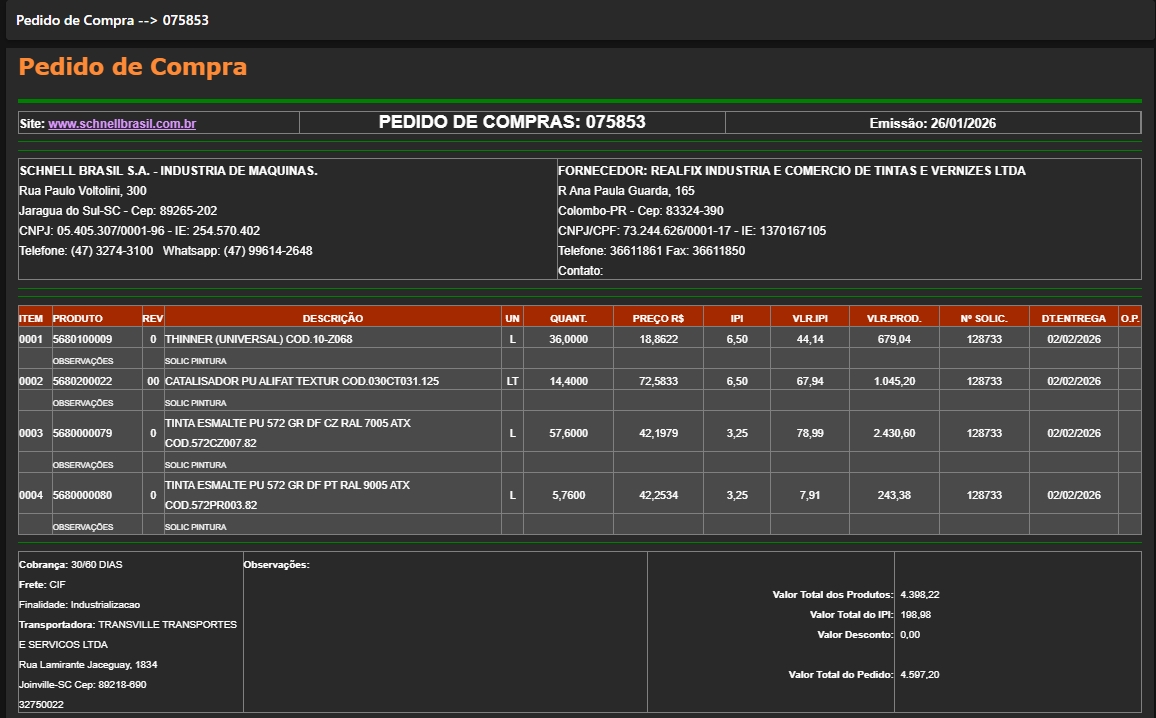
Task: Click the PRODUTO column header
Action: point(77,318)
